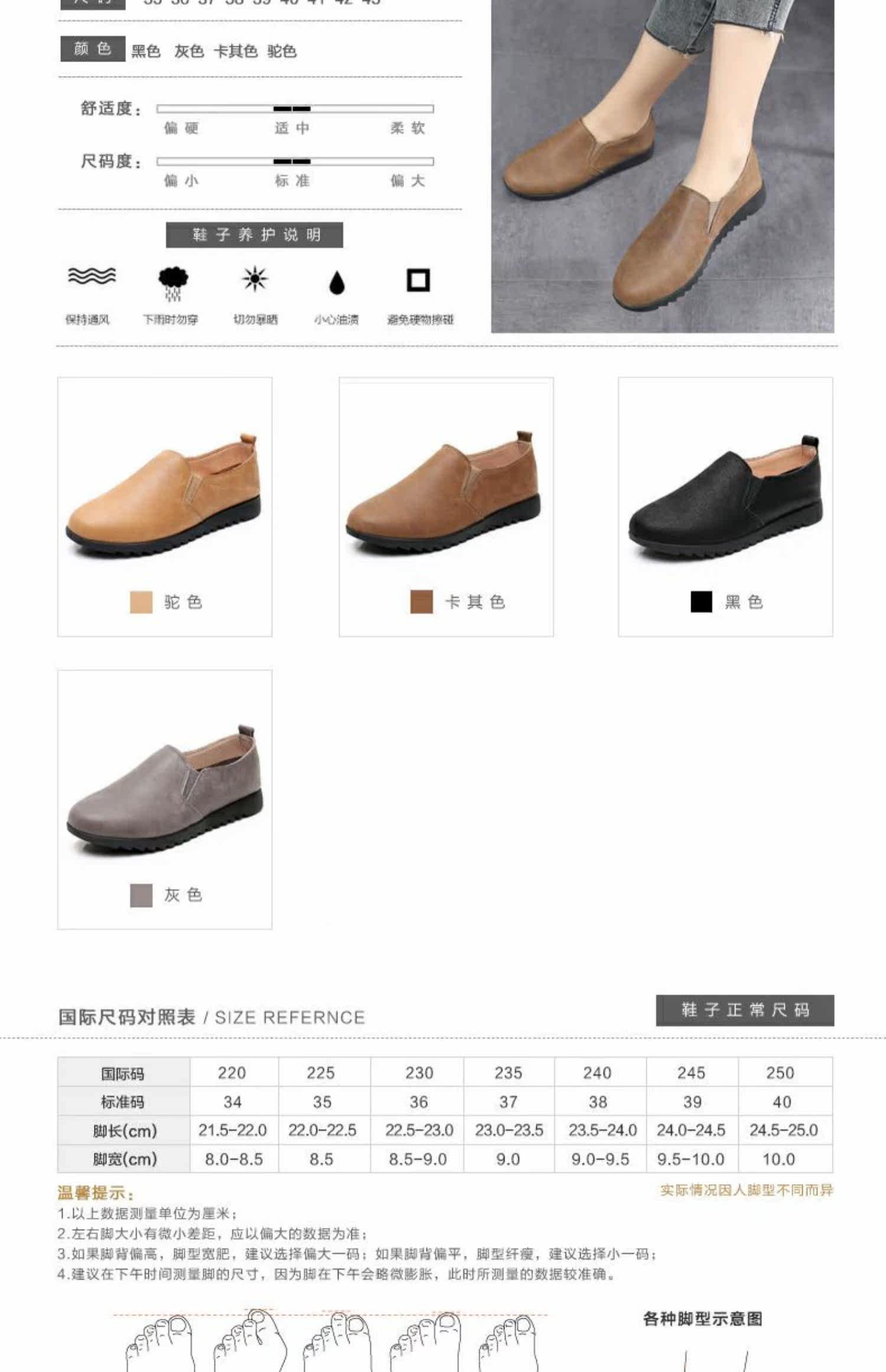
Task: Open the black shoe thumbnail image
Action: coord(725,498)
